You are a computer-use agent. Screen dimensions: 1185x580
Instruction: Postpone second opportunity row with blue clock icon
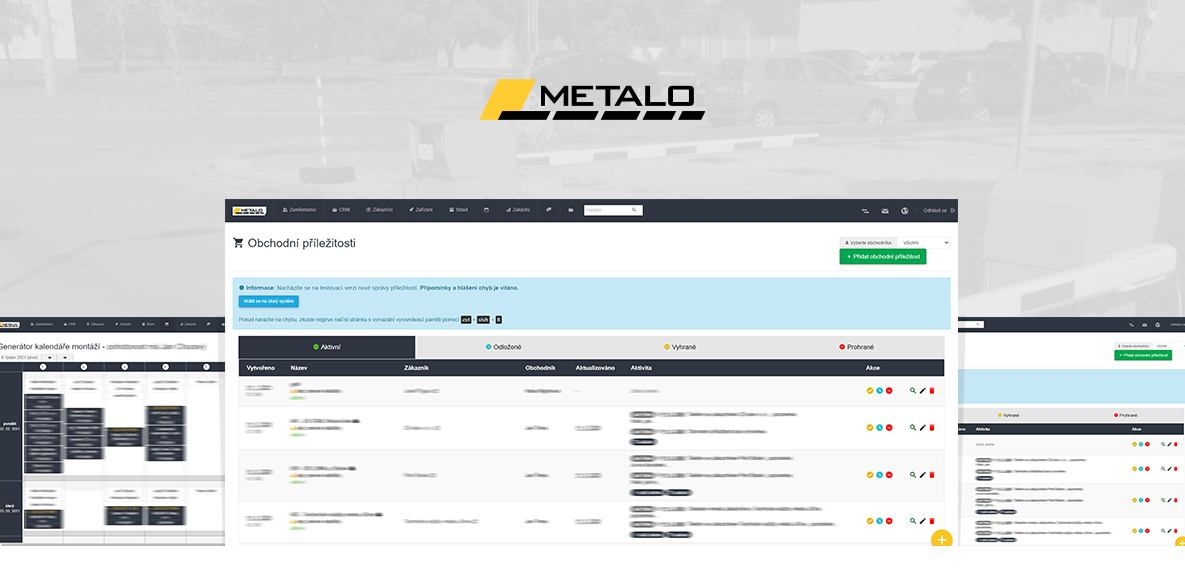click(880, 427)
